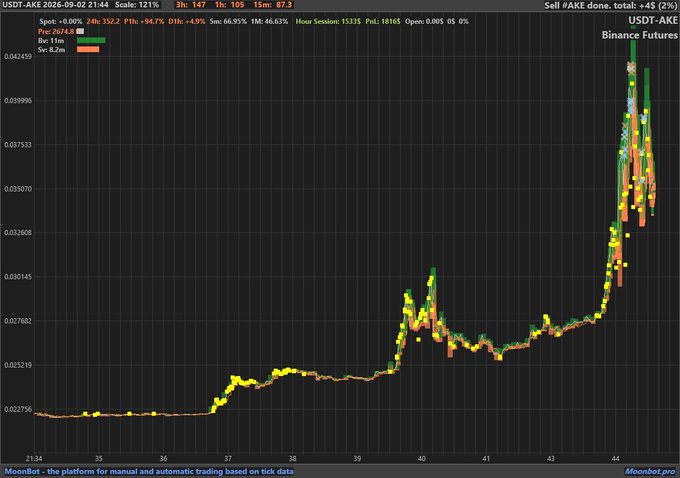Click the PnL: 1816$ readout

point(383,21)
